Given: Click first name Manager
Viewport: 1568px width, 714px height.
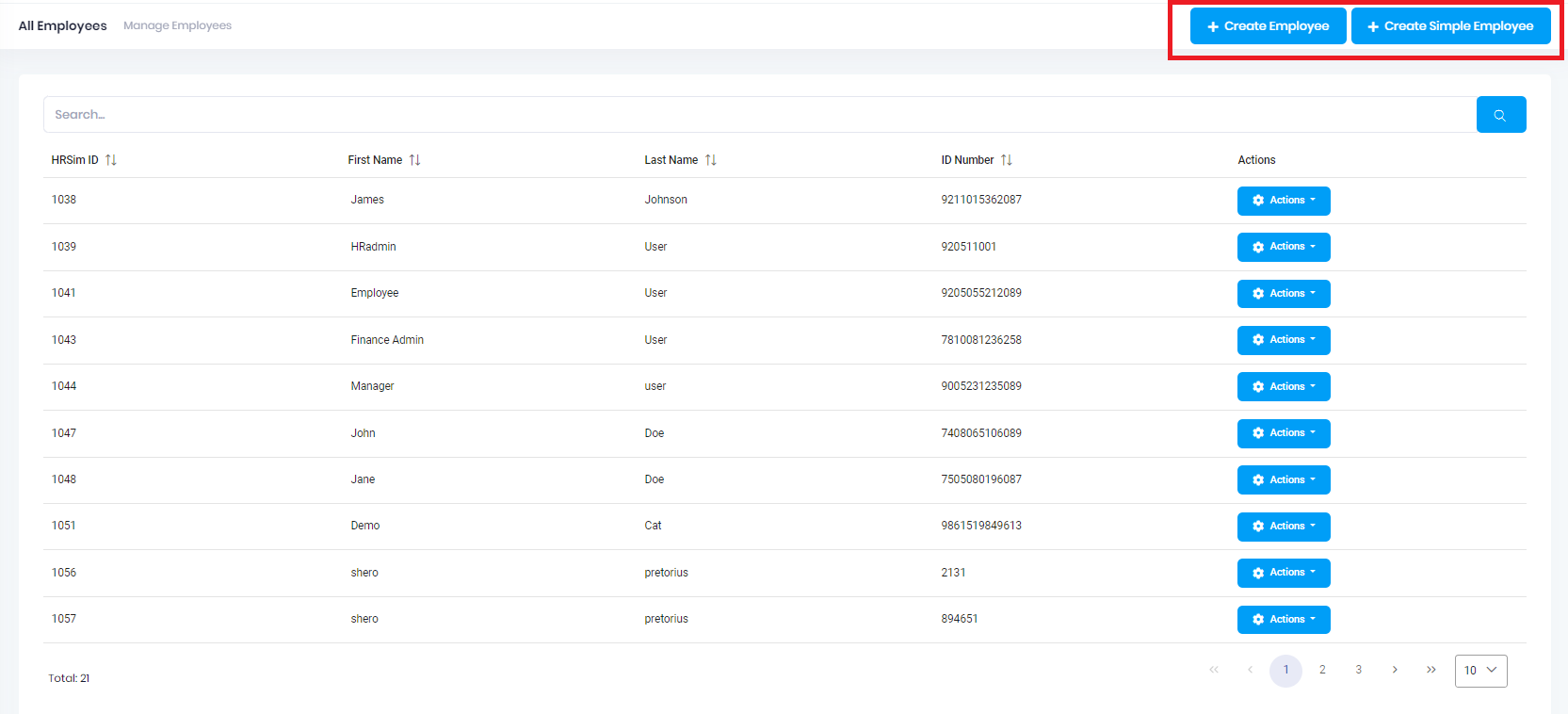Looking at the screenshot, I should [372, 386].
